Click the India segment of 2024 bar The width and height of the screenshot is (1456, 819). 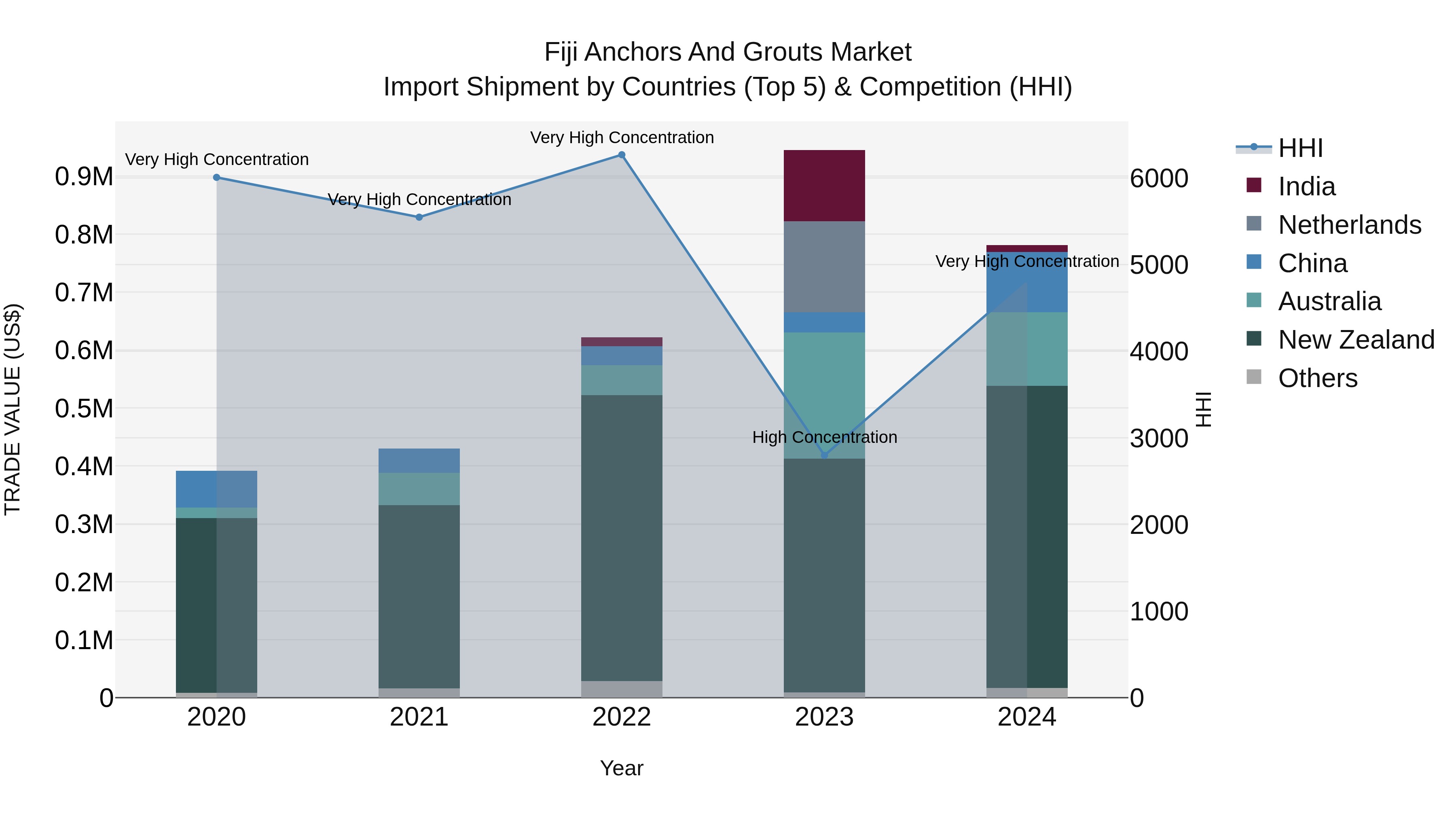(1027, 249)
